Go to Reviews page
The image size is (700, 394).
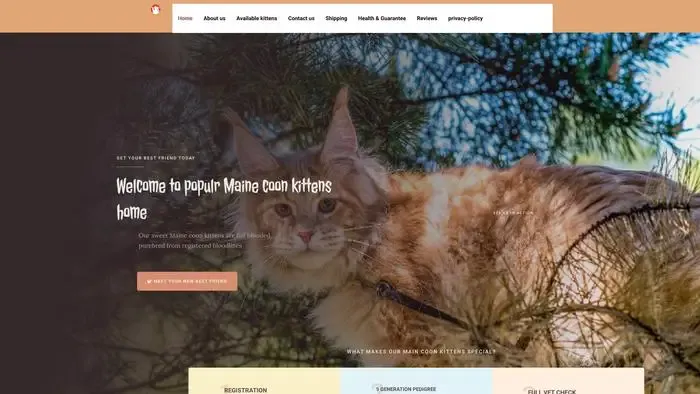(x=427, y=18)
